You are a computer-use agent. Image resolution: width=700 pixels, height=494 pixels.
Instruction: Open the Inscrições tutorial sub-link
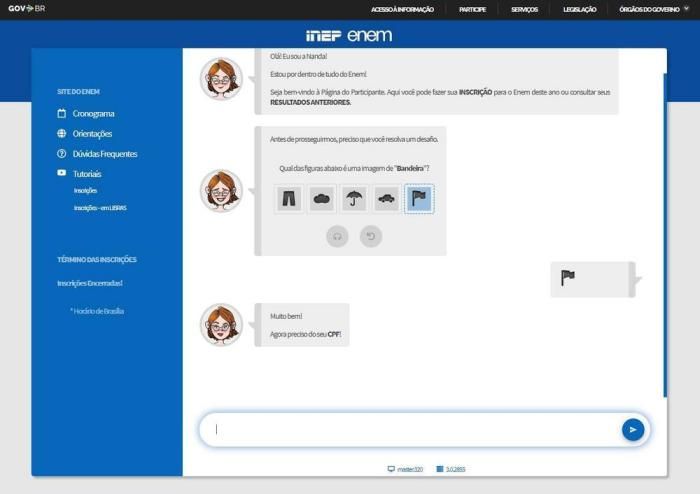[85, 191]
